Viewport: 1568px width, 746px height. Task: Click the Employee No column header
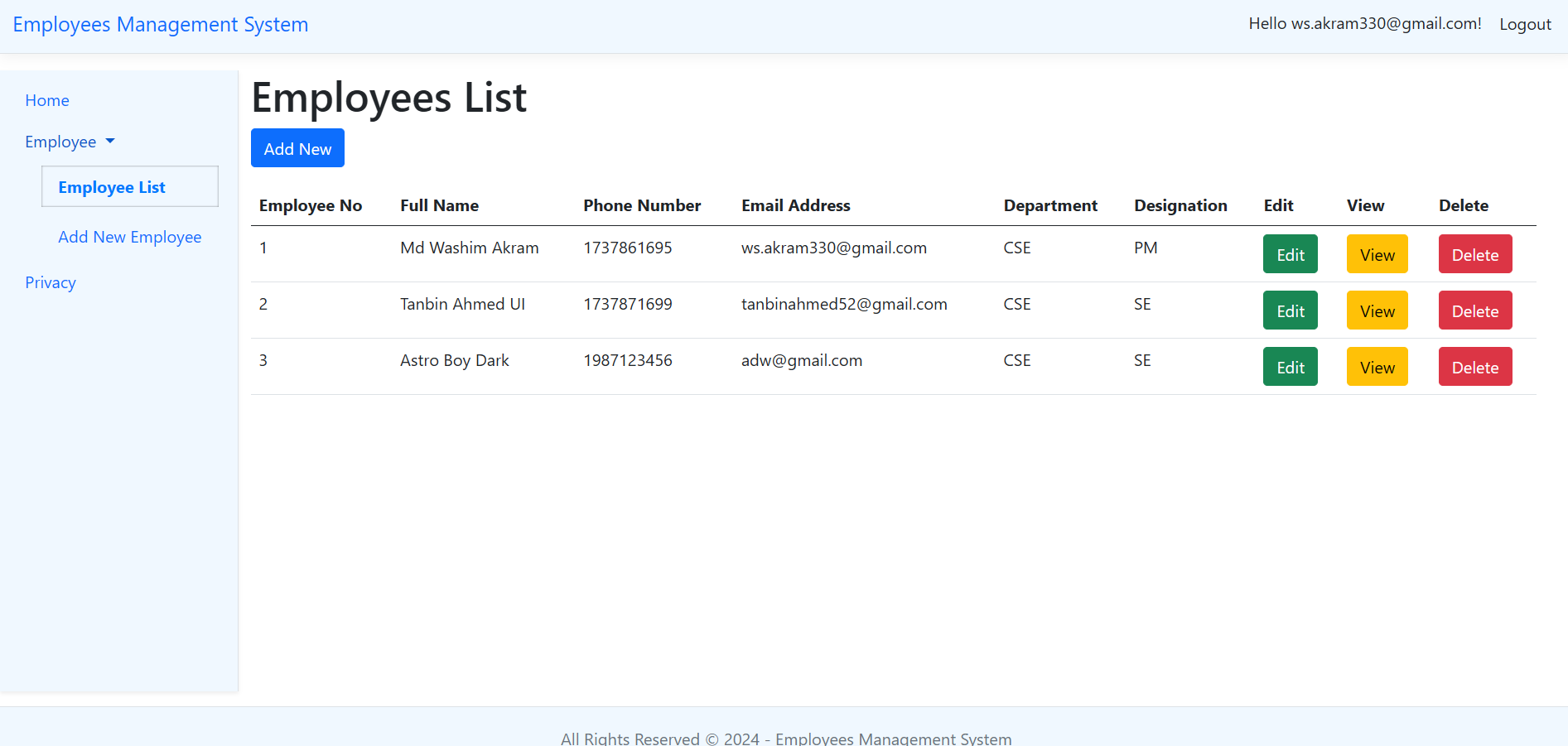coord(311,205)
